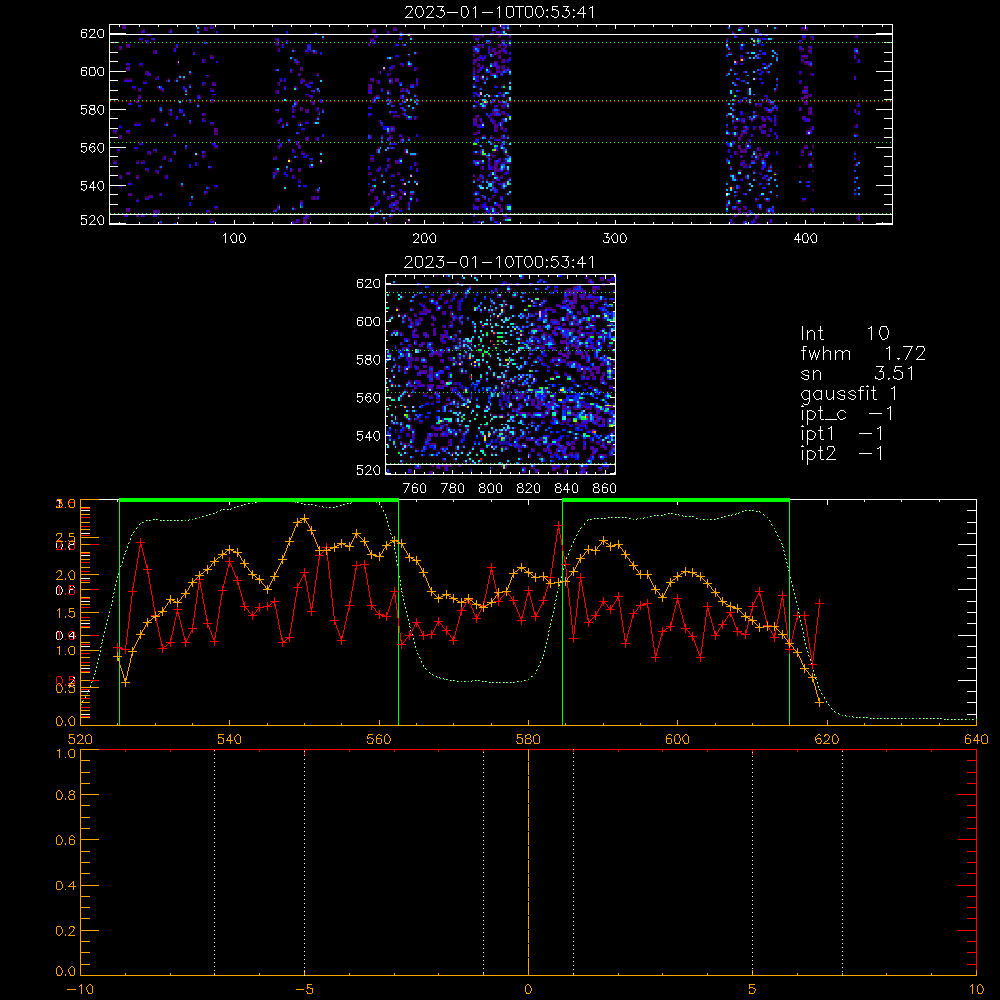Click the orange curve peak near 550
This screenshot has width=1000, height=1000.
304,518
